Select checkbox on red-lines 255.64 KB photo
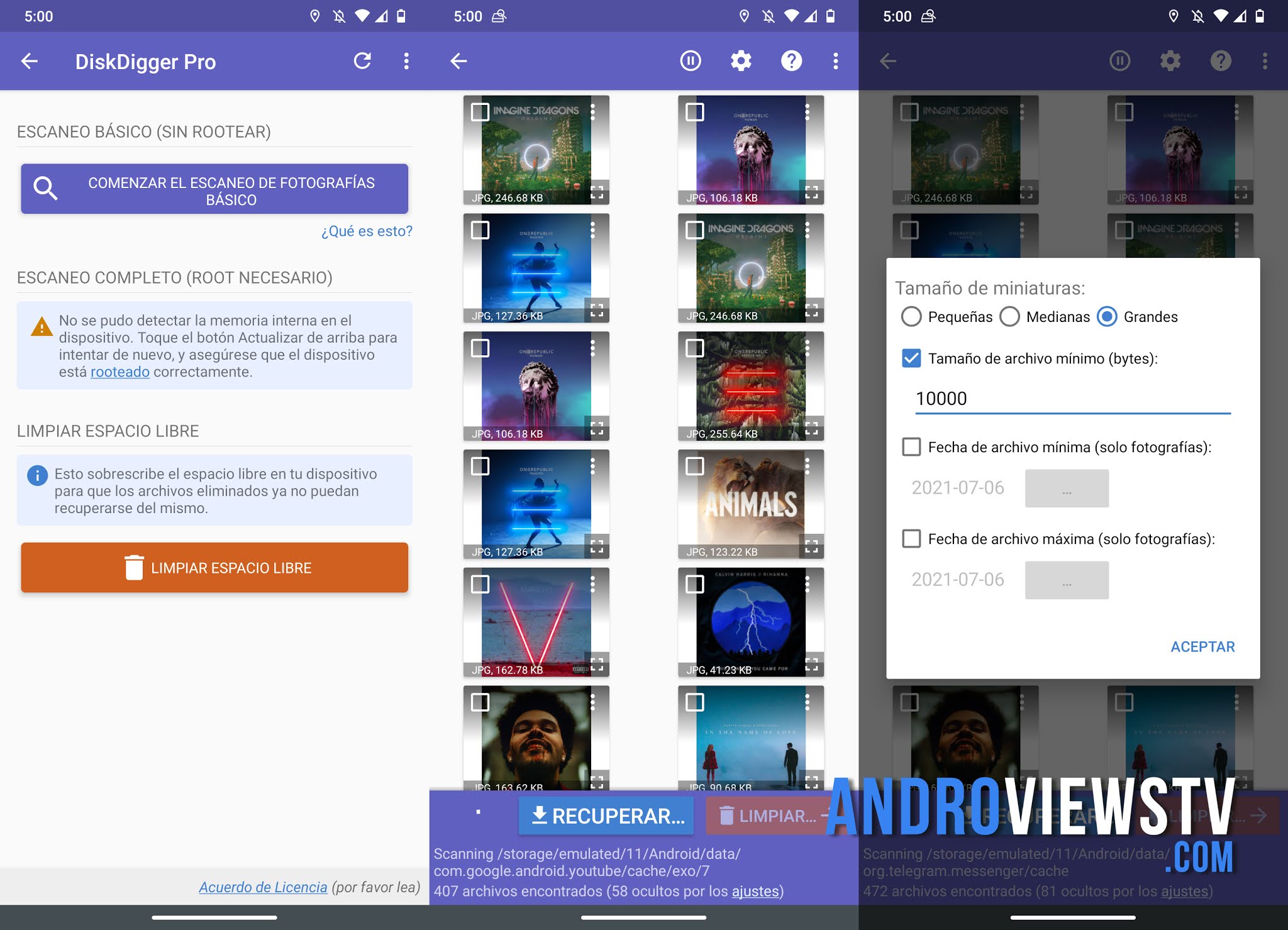The image size is (1288, 930). [x=695, y=348]
